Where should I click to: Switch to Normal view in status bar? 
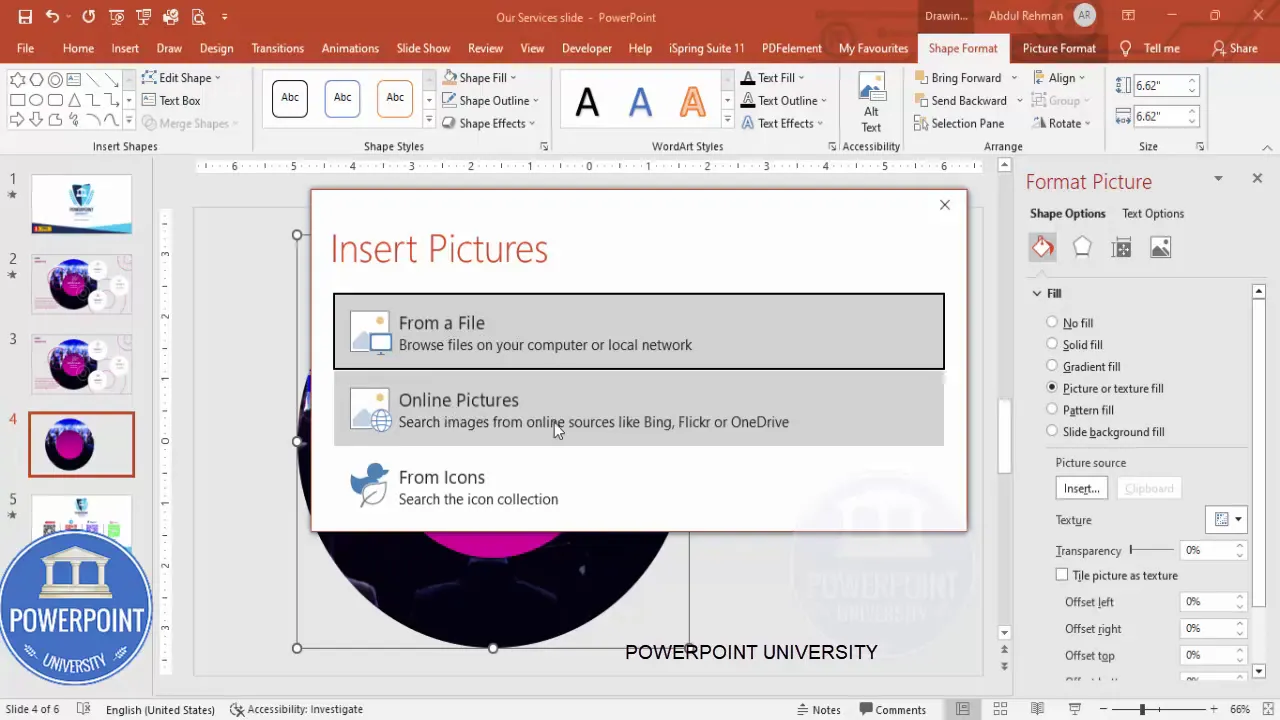[x=962, y=709]
